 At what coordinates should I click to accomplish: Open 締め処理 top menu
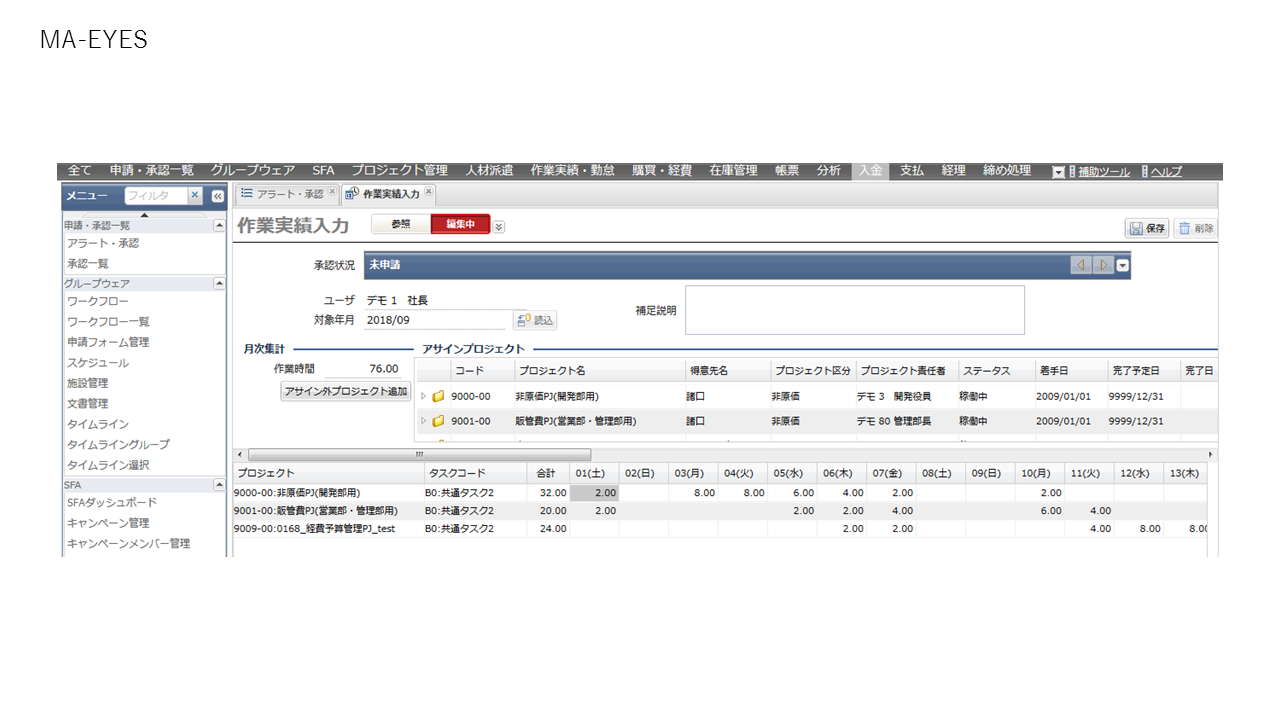click(1006, 171)
